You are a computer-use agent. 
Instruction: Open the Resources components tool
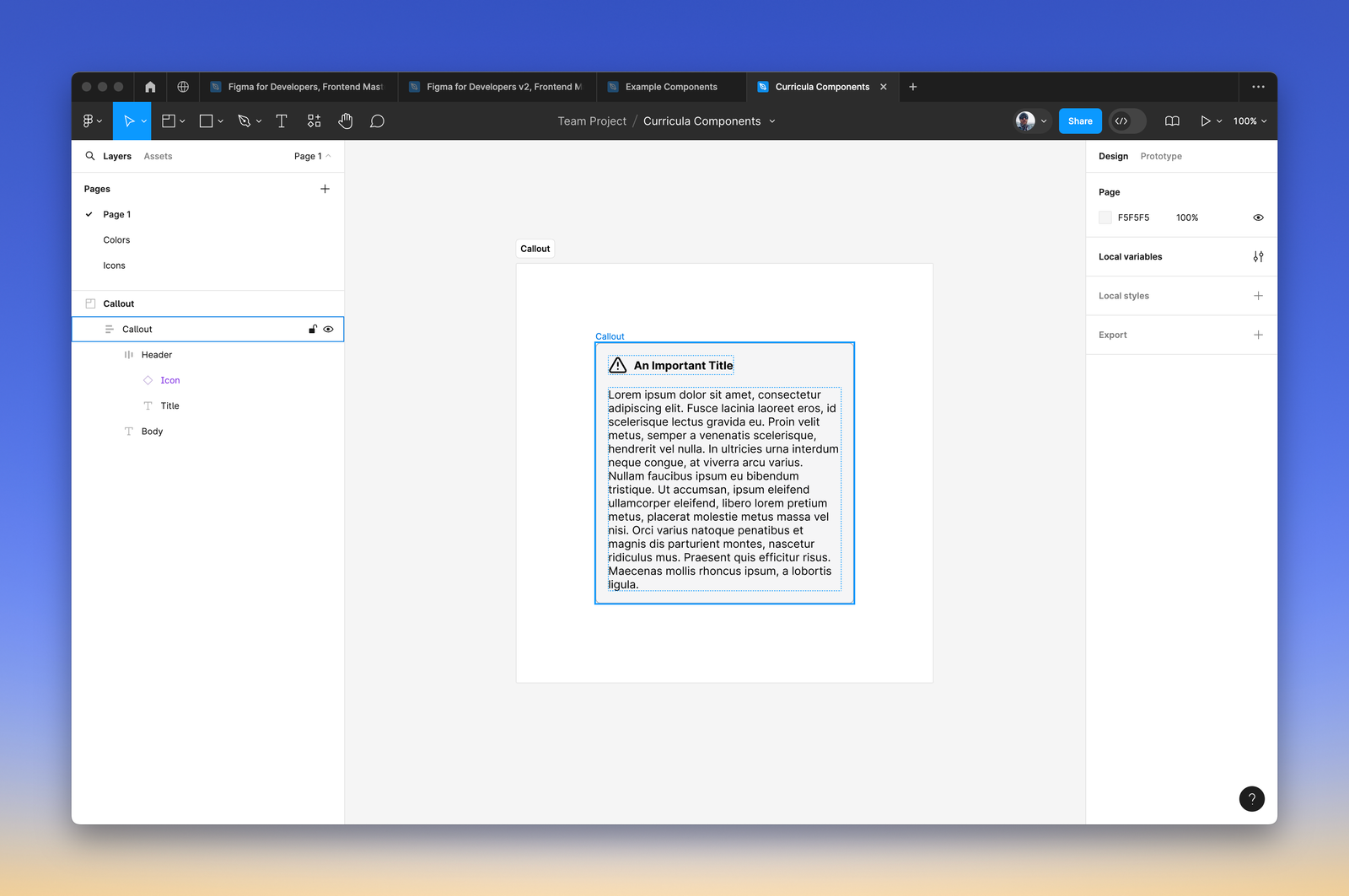pyautogui.click(x=314, y=121)
